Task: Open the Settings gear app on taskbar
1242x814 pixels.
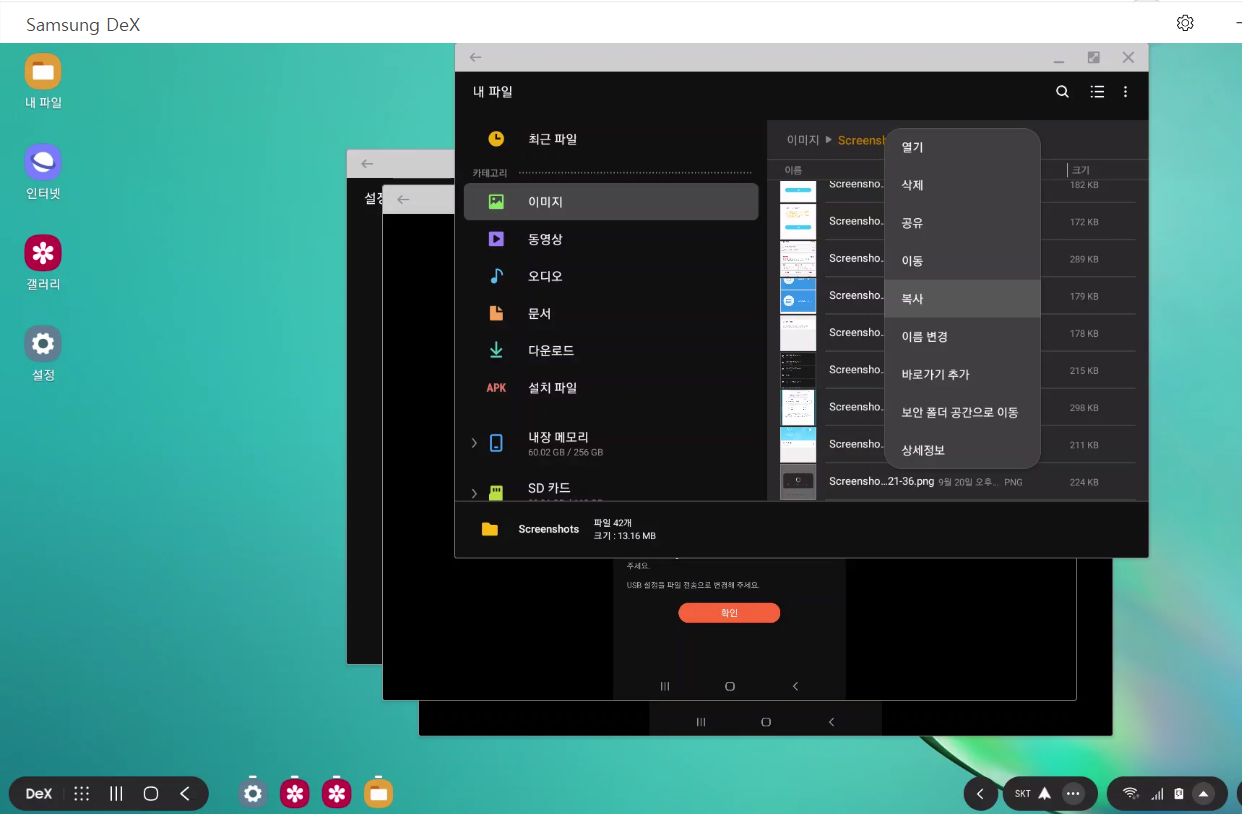Action: 253,793
